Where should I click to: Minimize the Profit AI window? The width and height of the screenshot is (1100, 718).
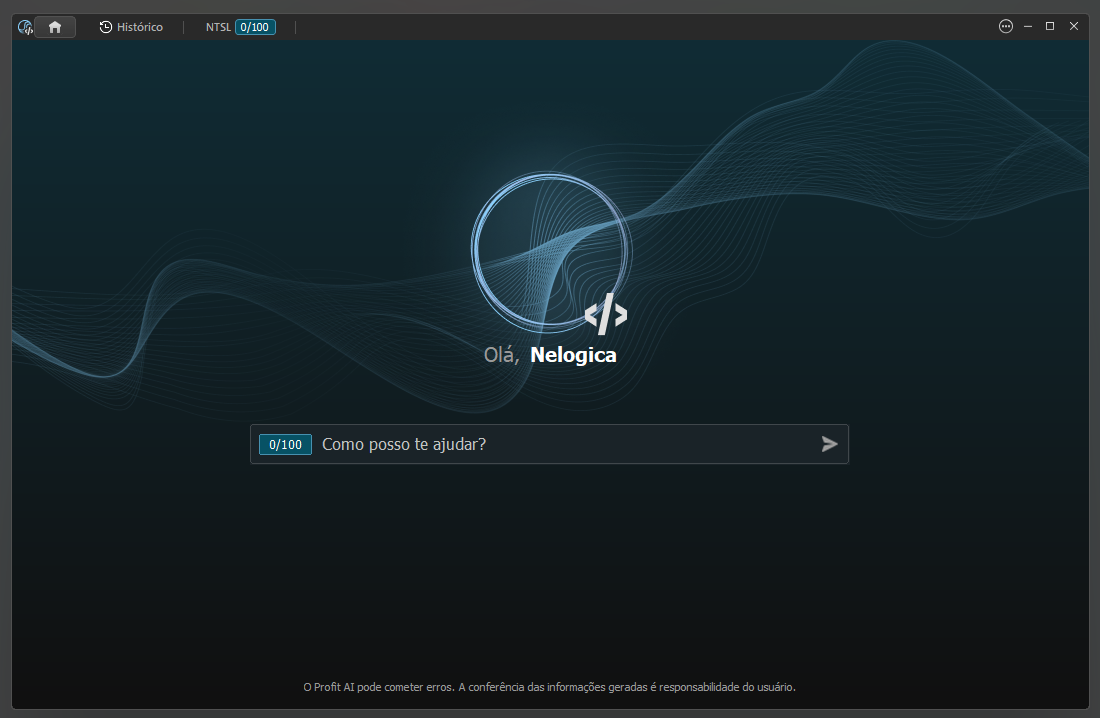(1028, 27)
